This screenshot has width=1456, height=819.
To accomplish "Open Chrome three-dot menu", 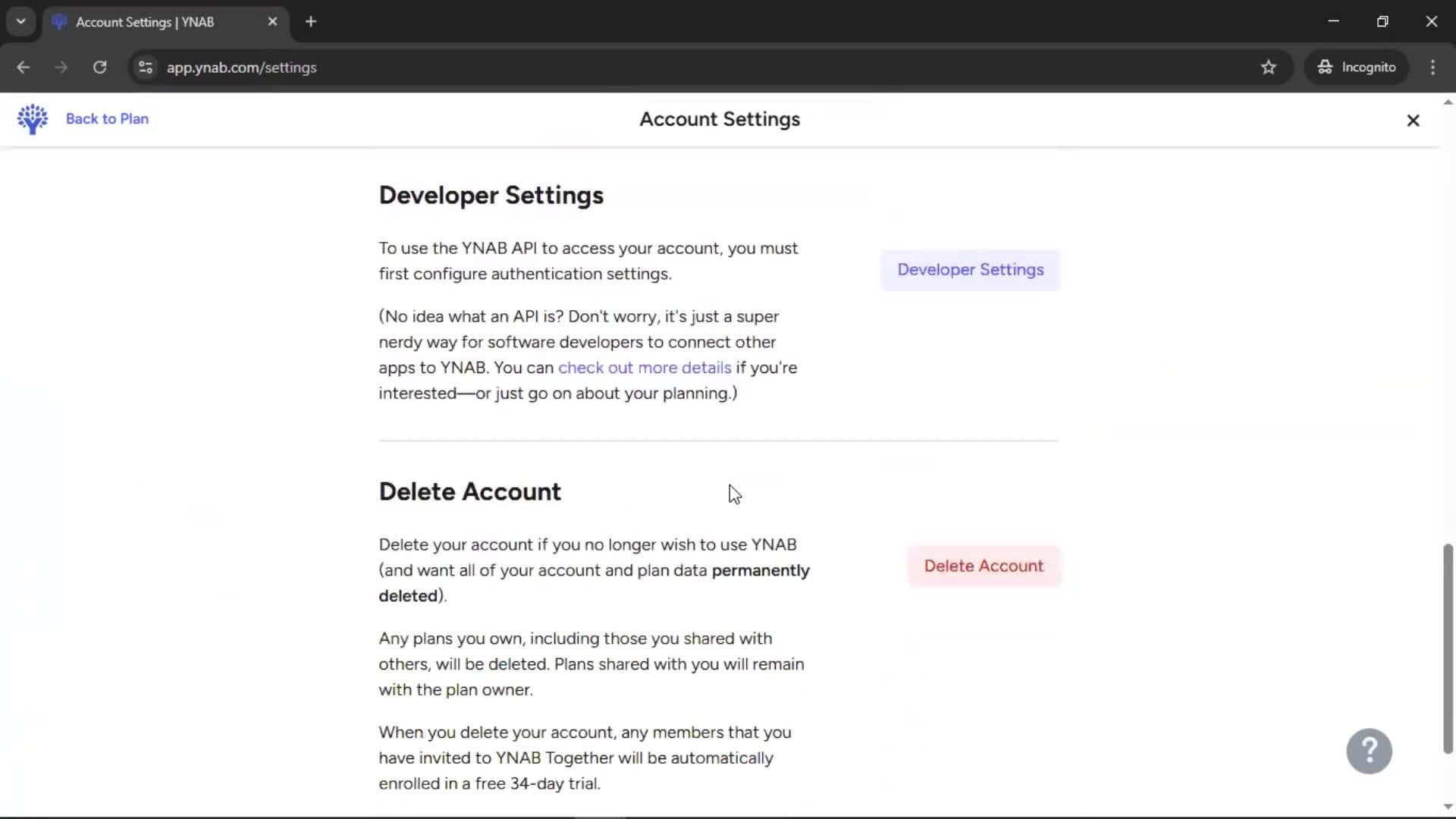I will (1432, 67).
